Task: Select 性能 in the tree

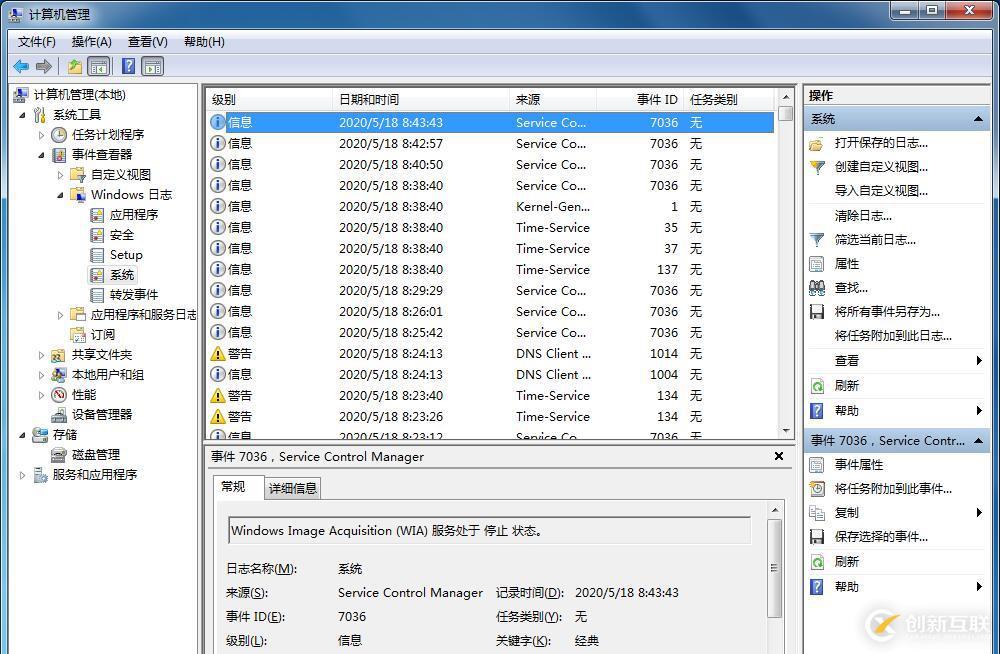Action: click(84, 394)
